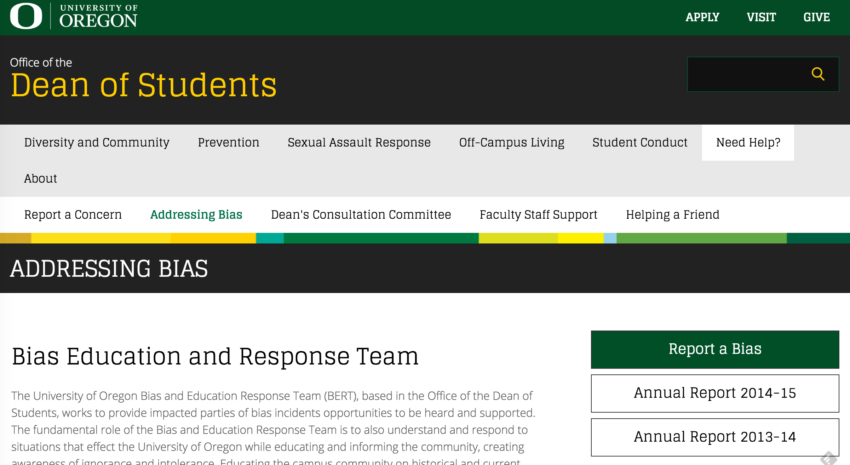Open the Prevention menu item

(x=228, y=143)
